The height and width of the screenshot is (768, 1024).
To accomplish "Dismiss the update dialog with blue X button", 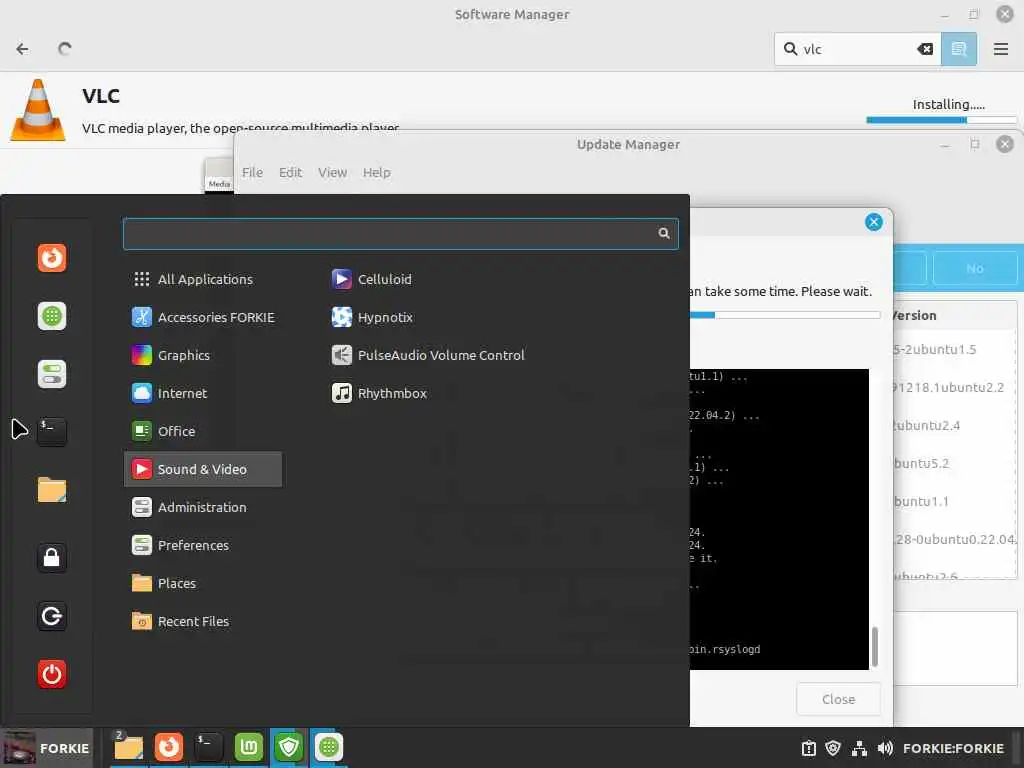I will click(x=873, y=222).
